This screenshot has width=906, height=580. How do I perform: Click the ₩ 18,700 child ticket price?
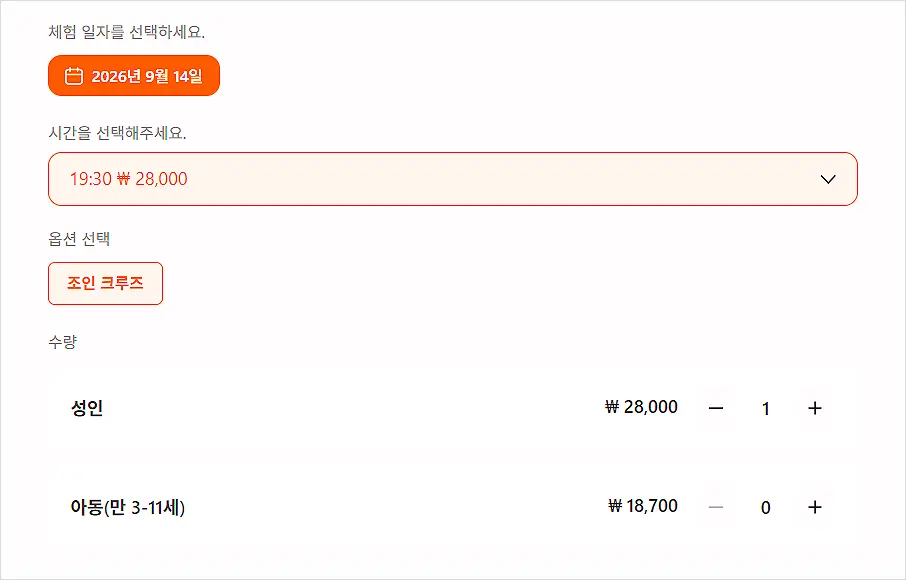coord(643,506)
